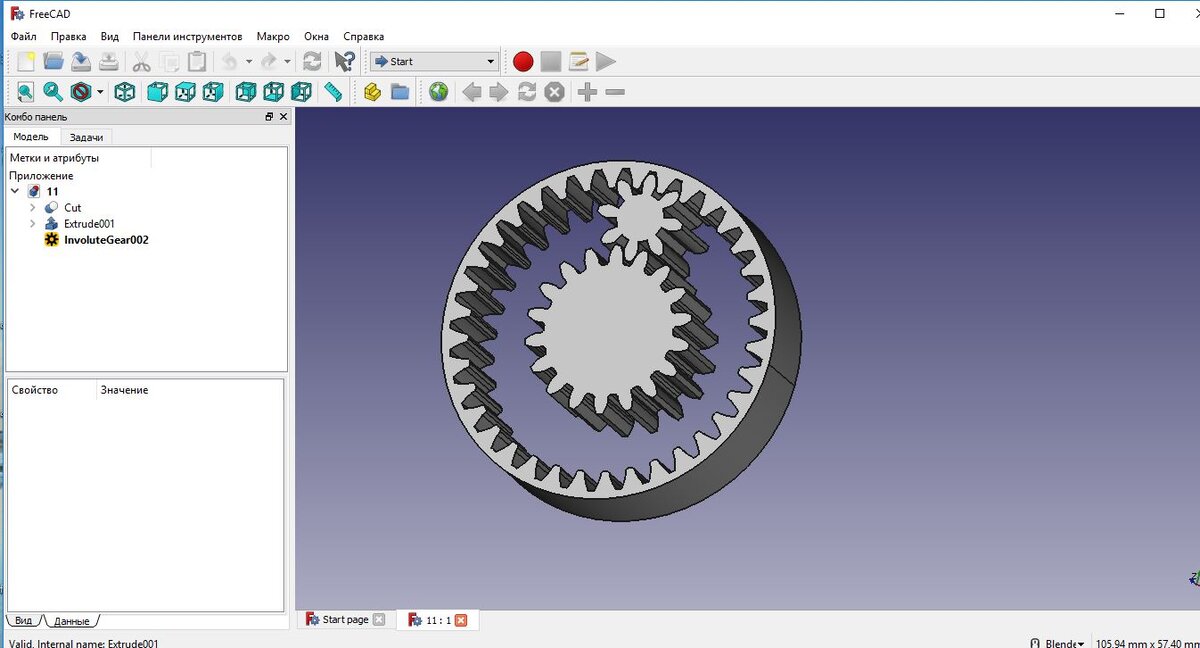Undock the Комбо панель with the float button

pos(269,117)
